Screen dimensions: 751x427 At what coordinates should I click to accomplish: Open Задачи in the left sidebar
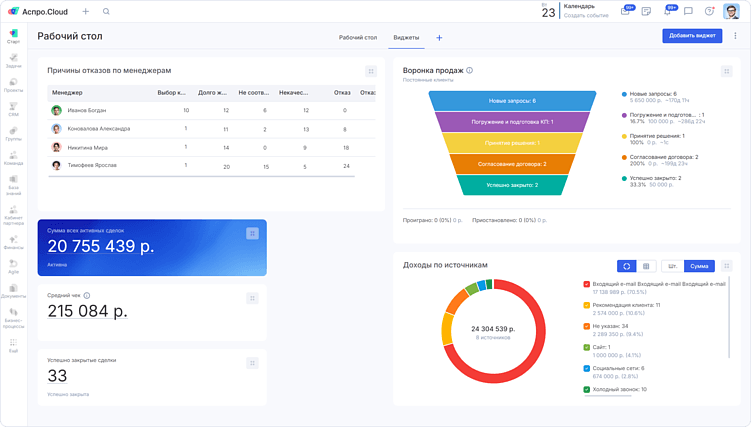click(x=13, y=59)
